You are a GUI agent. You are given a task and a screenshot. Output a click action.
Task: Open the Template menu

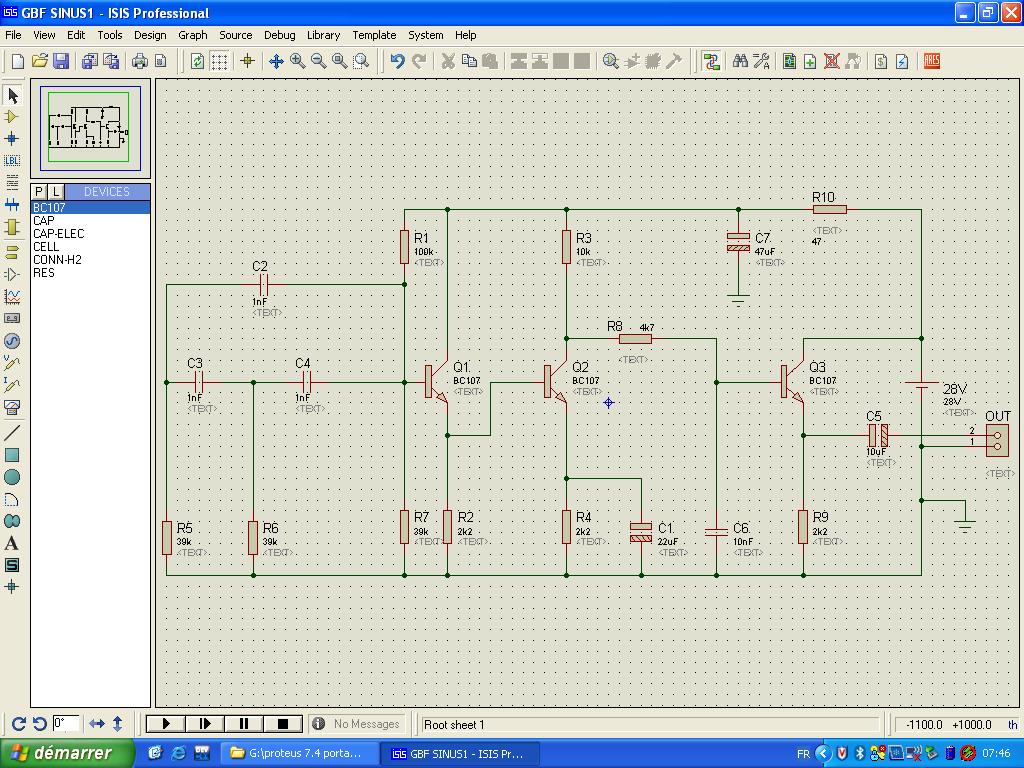click(374, 35)
